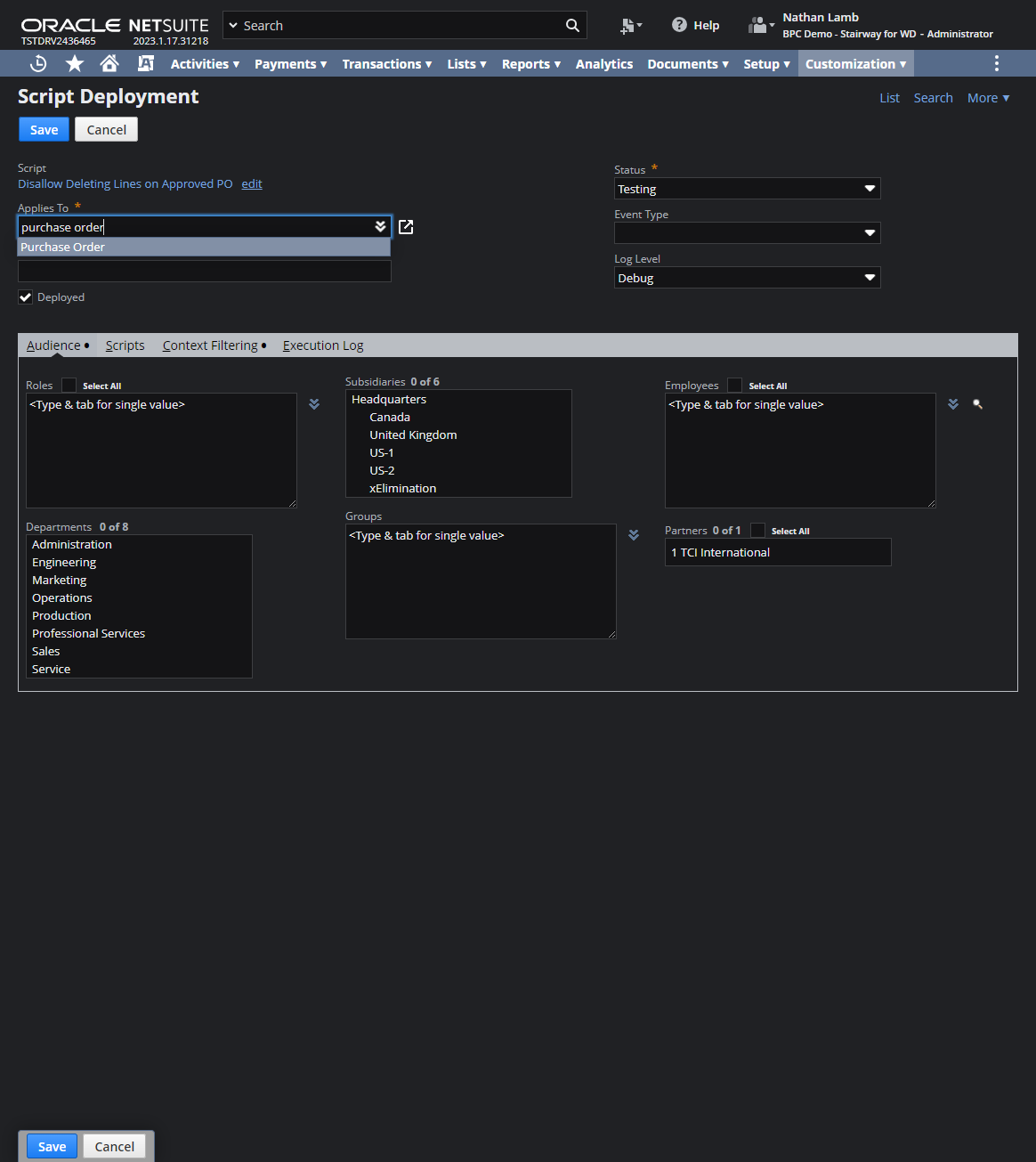This screenshot has height=1162, width=1036.
Task: Open the Roles multi-select double-arrow icon
Action: click(314, 404)
